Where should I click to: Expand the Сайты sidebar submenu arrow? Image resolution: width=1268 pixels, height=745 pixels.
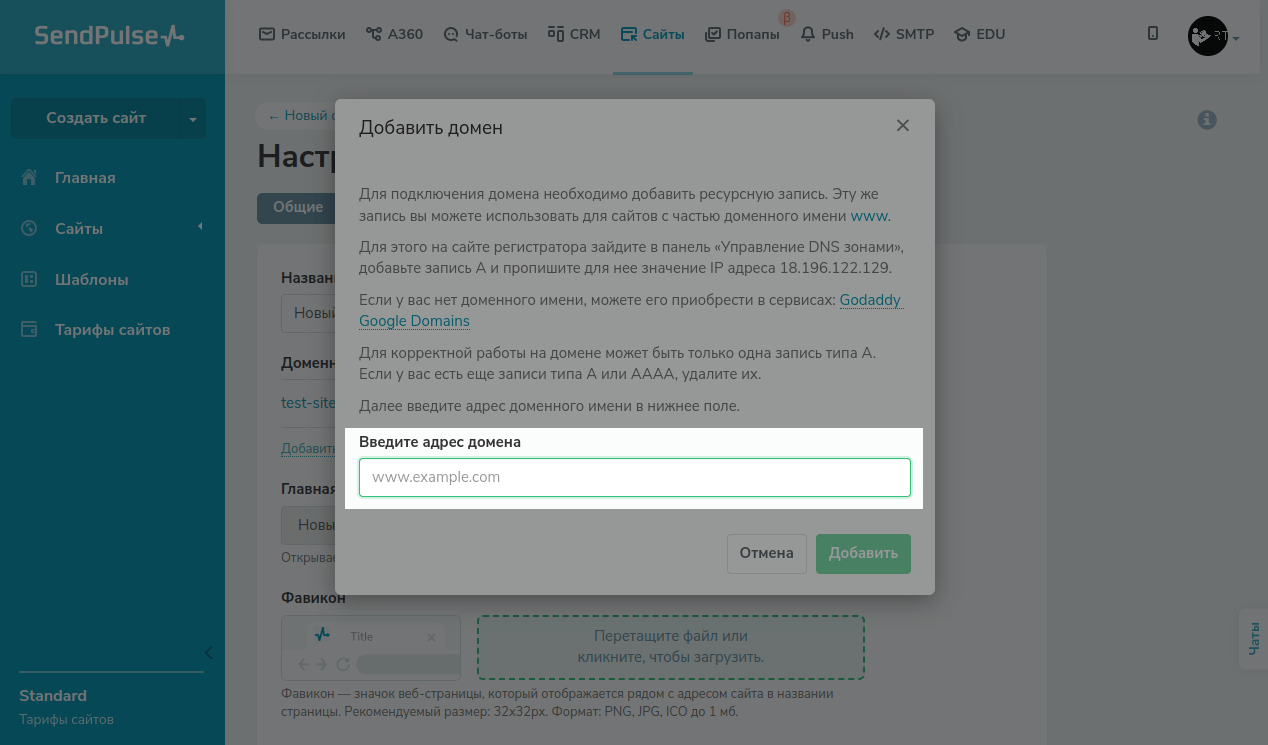tap(200, 227)
